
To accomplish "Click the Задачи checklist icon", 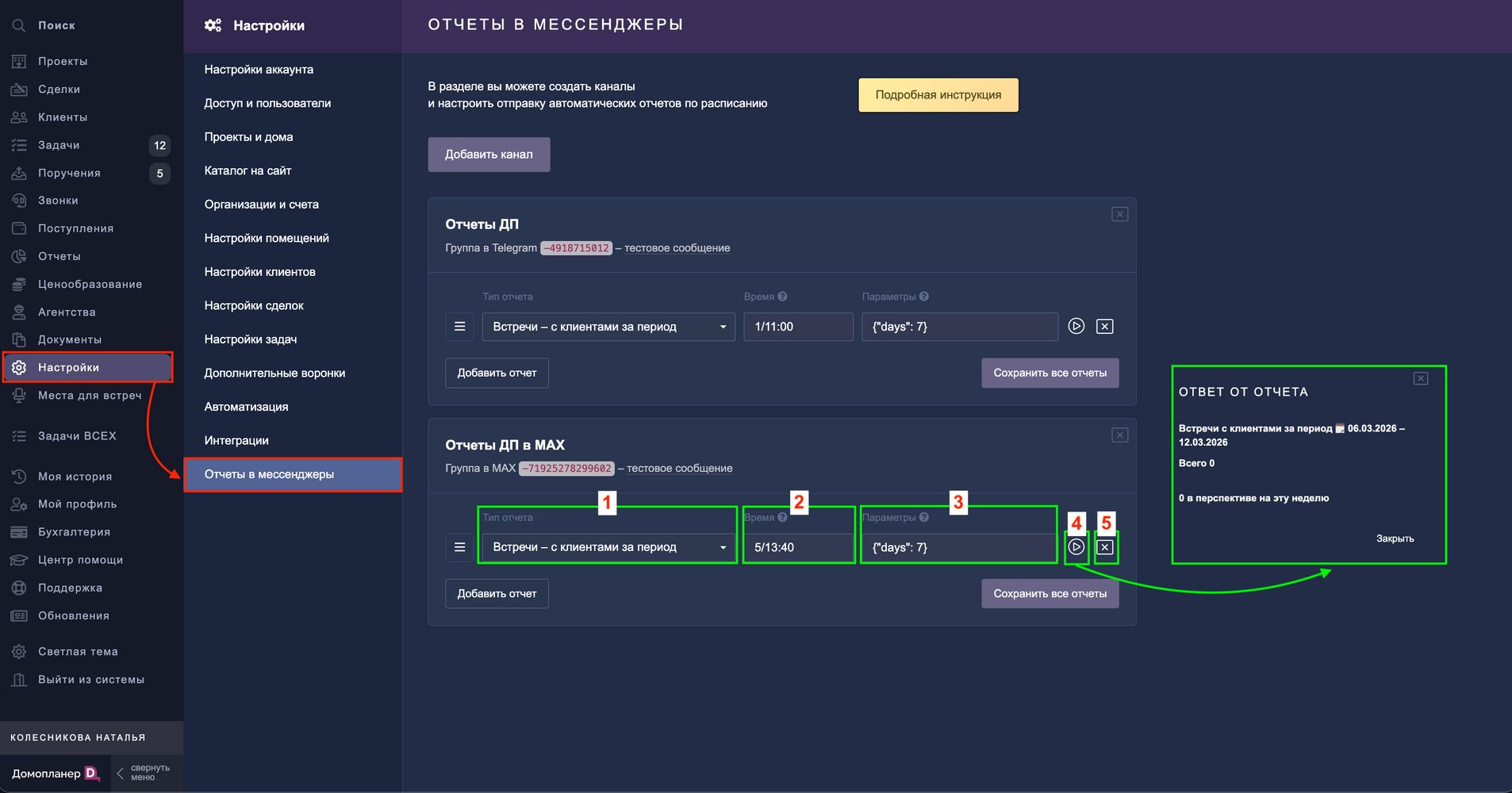I will 18,145.
